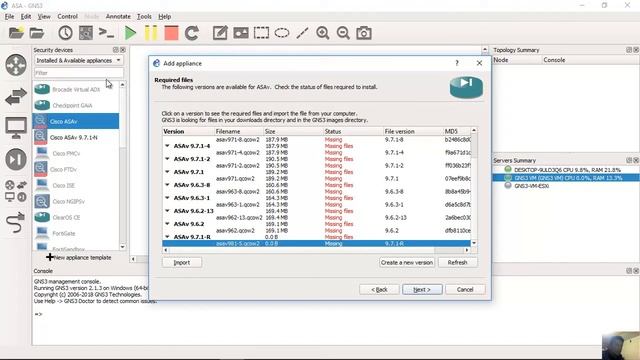This screenshot has height=360, width=640.
Task: Insert a picture toolbar icon
Action: [241, 33]
